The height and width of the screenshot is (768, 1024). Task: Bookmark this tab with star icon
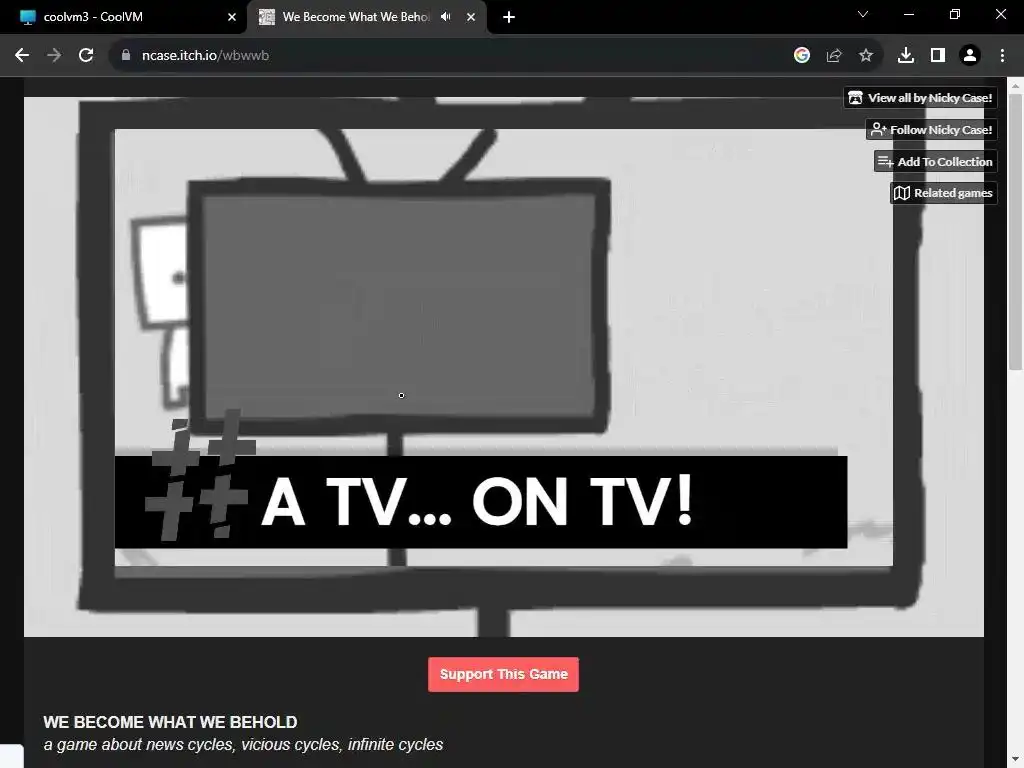pos(866,56)
